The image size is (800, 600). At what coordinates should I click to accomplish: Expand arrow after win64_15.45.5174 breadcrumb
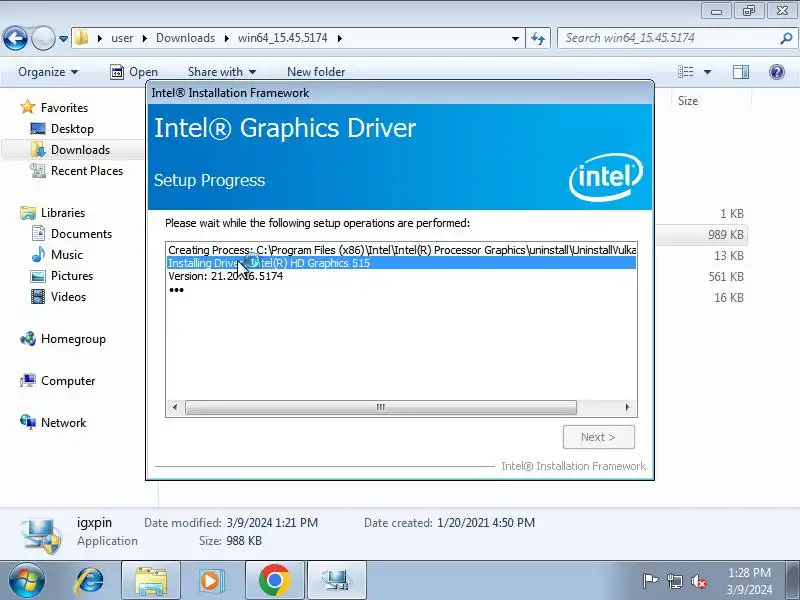340,38
